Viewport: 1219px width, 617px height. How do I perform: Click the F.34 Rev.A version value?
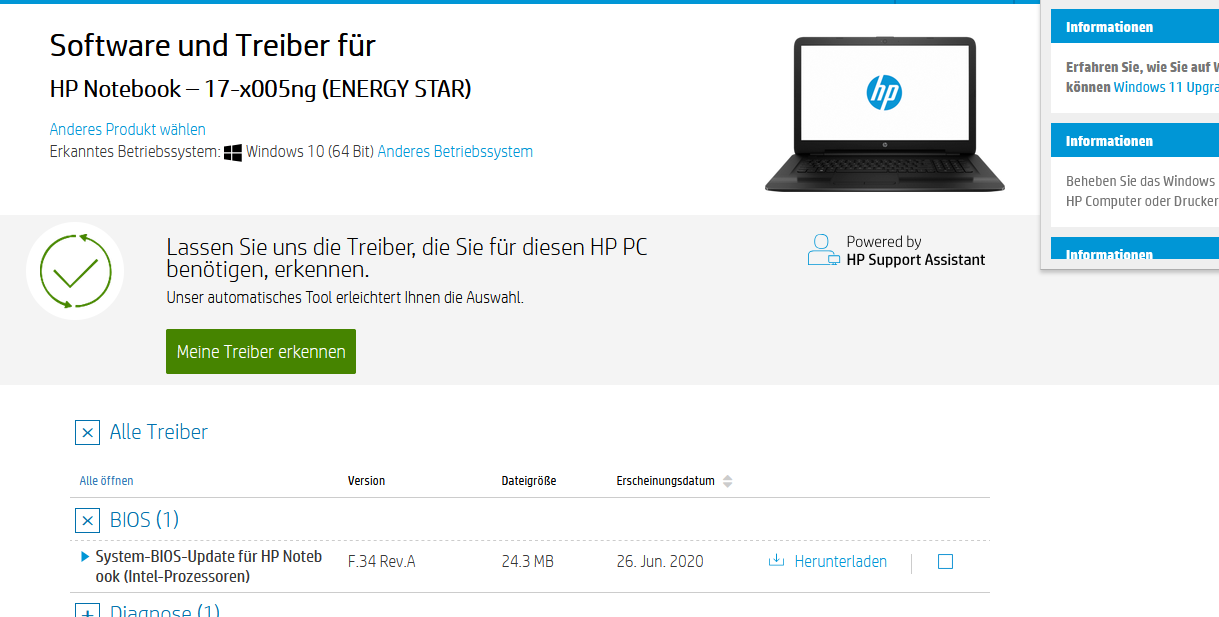(x=381, y=562)
